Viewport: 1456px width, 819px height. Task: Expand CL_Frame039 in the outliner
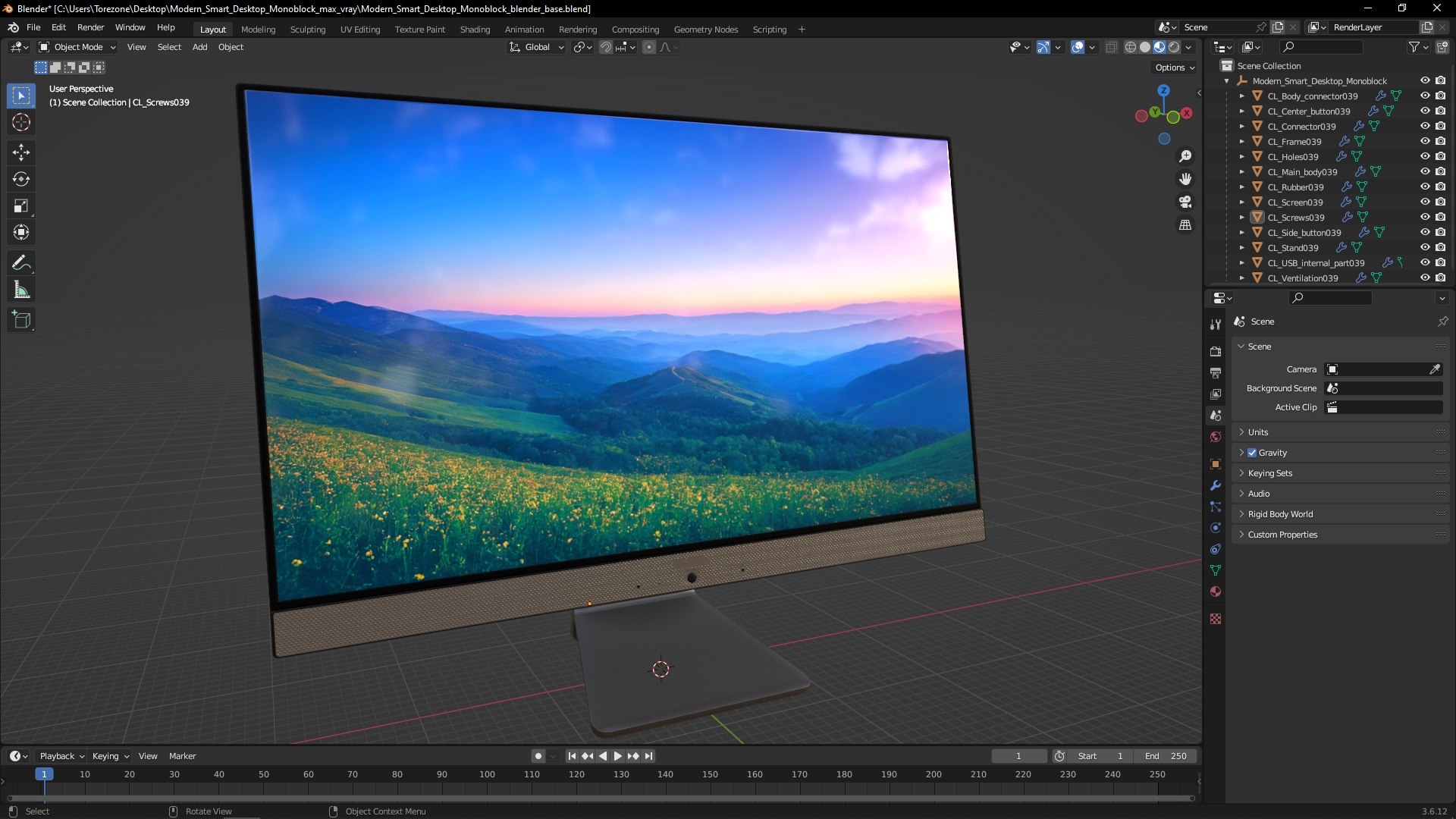(1241, 142)
